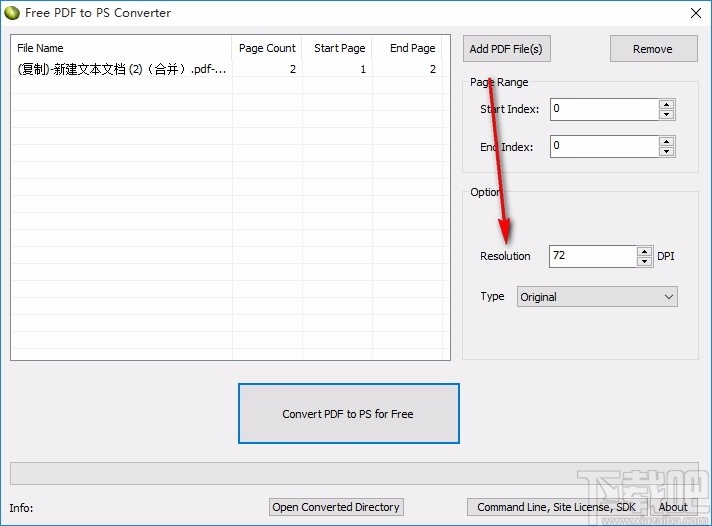Click the End Page column header
This screenshot has height=526, width=712.
pyautogui.click(x=407, y=48)
